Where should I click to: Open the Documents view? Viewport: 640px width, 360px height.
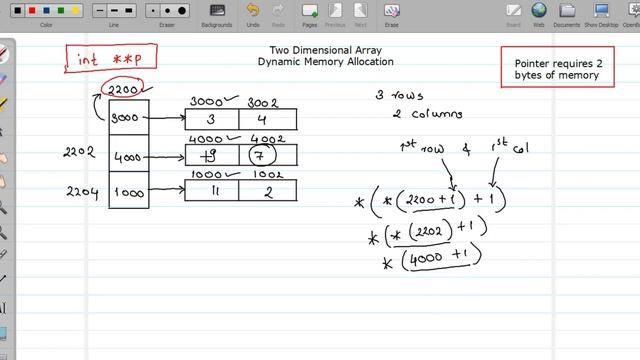[567, 15]
